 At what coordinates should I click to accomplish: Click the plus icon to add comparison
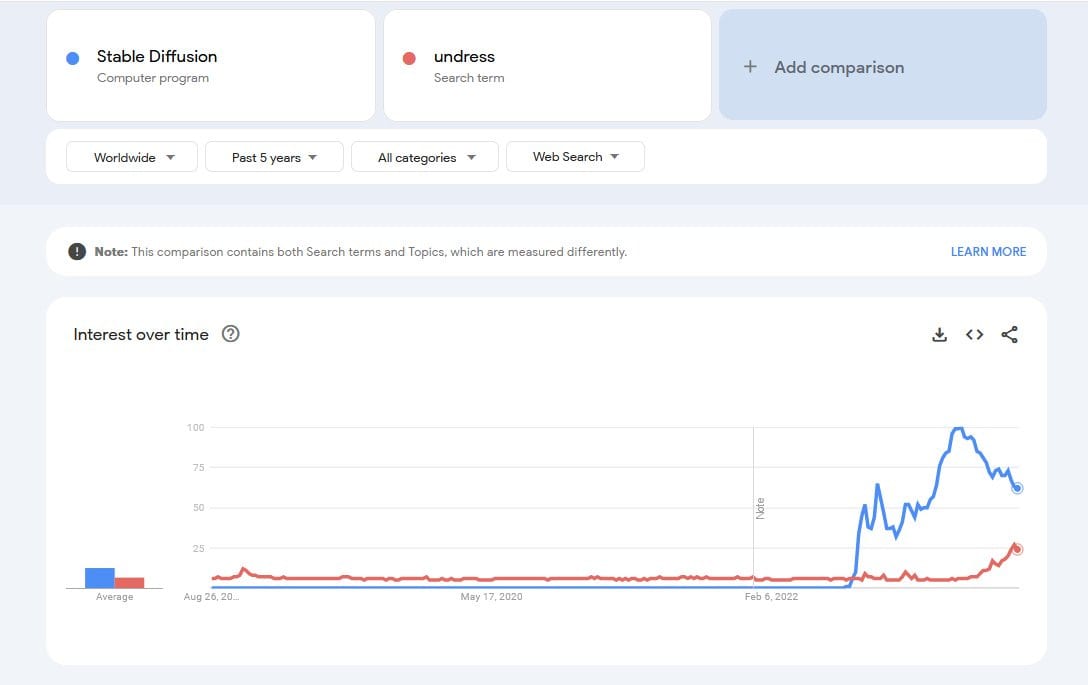tap(750, 67)
